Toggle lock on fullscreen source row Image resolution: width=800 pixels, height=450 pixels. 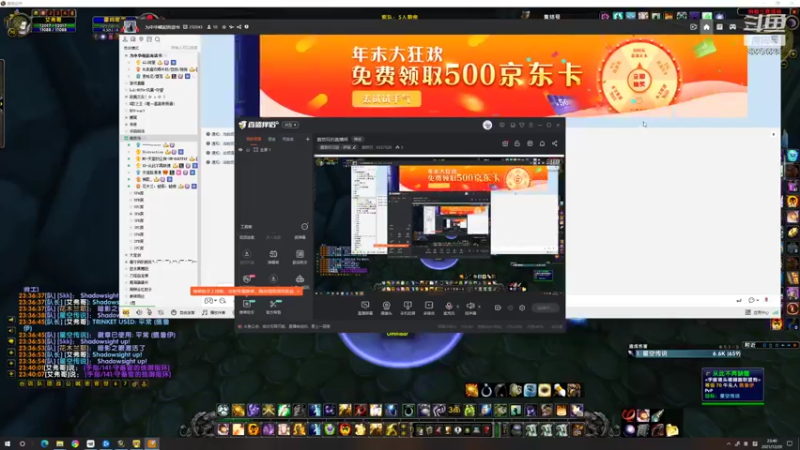tap(248, 150)
